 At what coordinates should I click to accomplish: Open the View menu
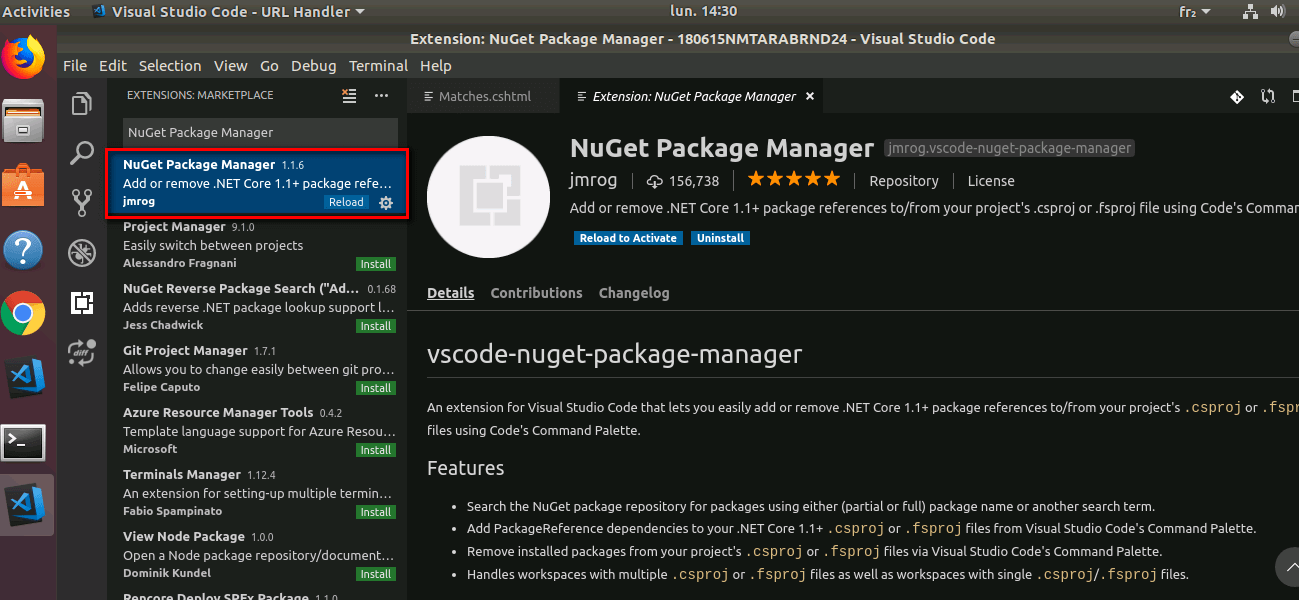(230, 66)
